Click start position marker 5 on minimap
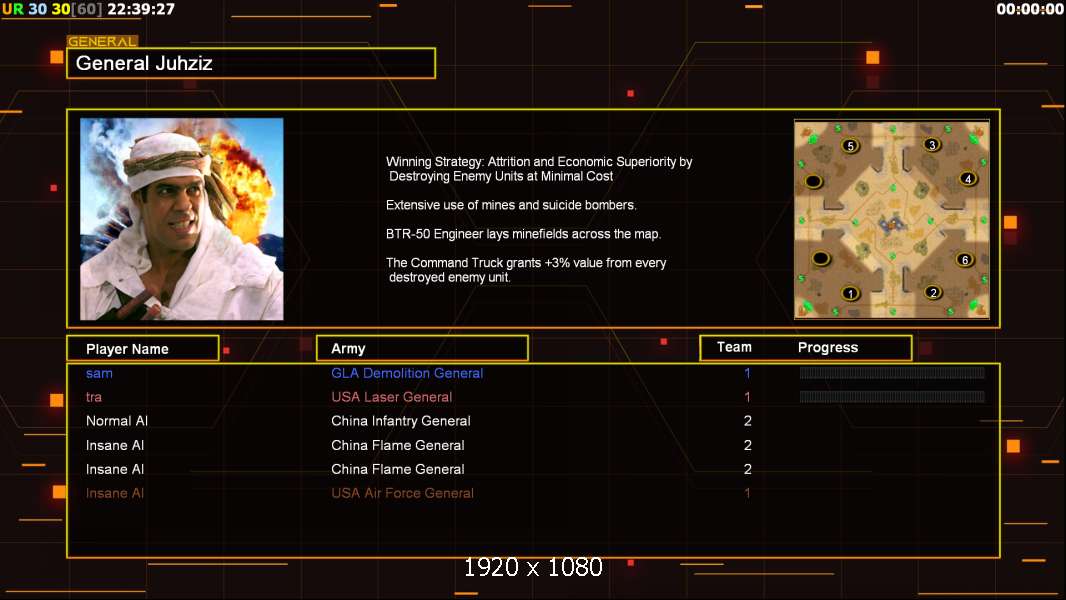Image resolution: width=1066 pixels, height=600 pixels. click(850, 146)
